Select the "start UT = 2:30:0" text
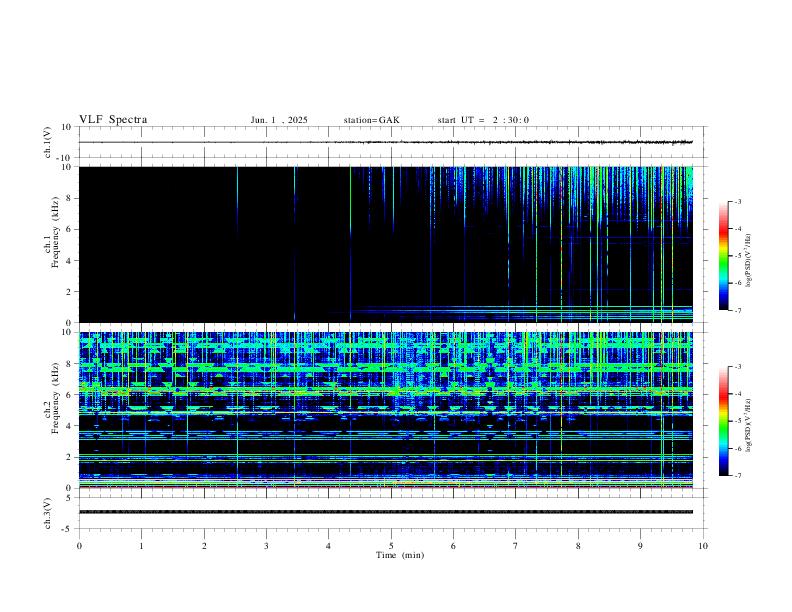 [483, 120]
